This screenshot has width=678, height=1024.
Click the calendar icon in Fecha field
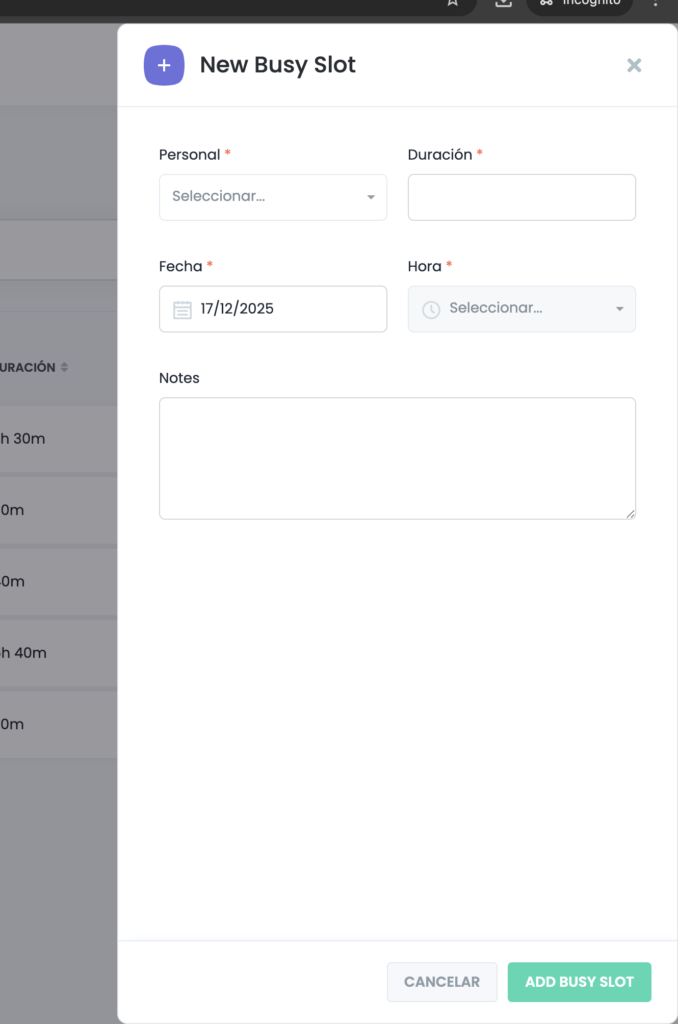[x=182, y=309]
